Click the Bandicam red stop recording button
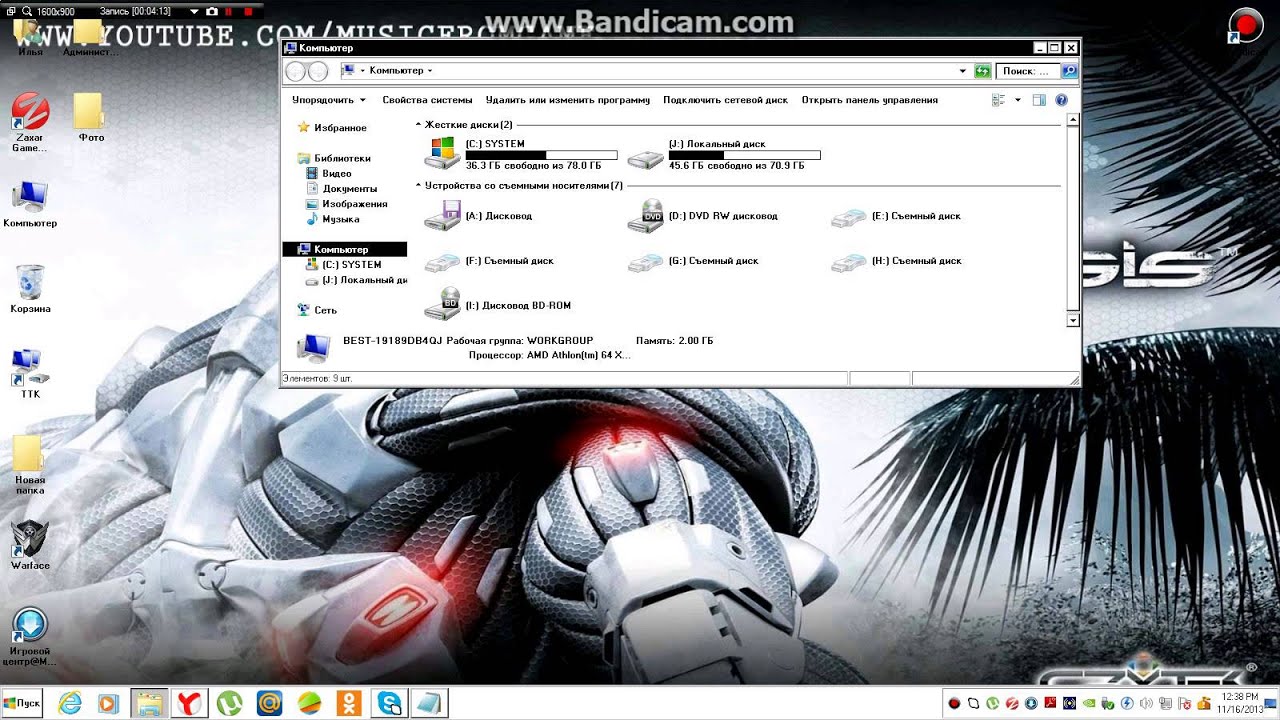Viewport: 1280px width, 720px height. [247, 11]
